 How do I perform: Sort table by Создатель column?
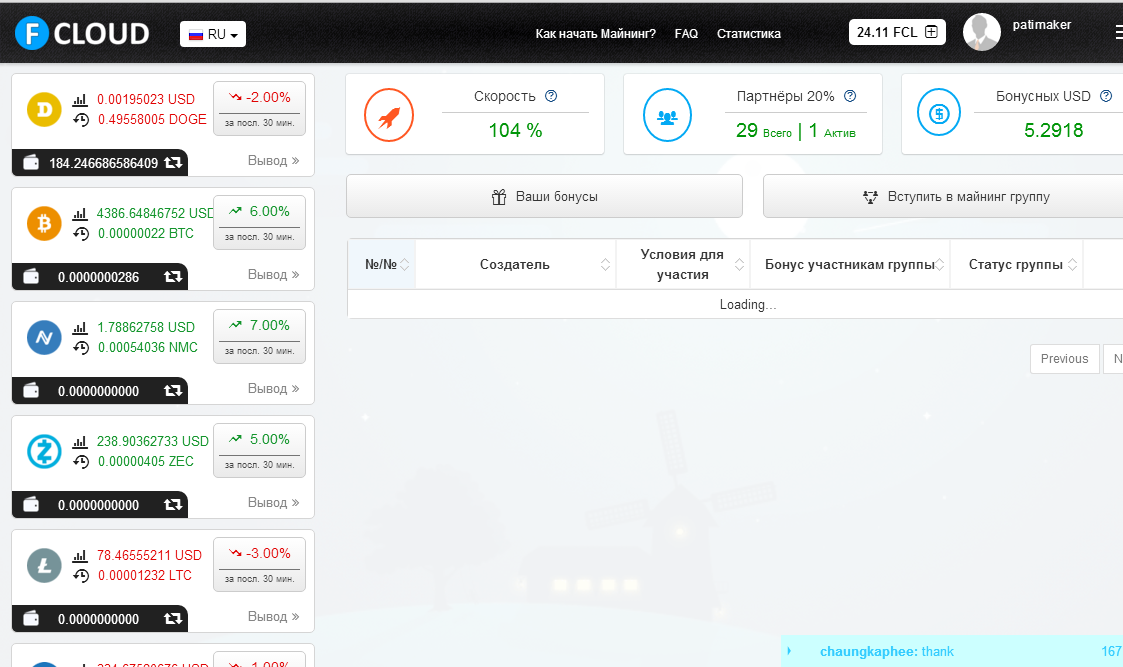pos(515,265)
